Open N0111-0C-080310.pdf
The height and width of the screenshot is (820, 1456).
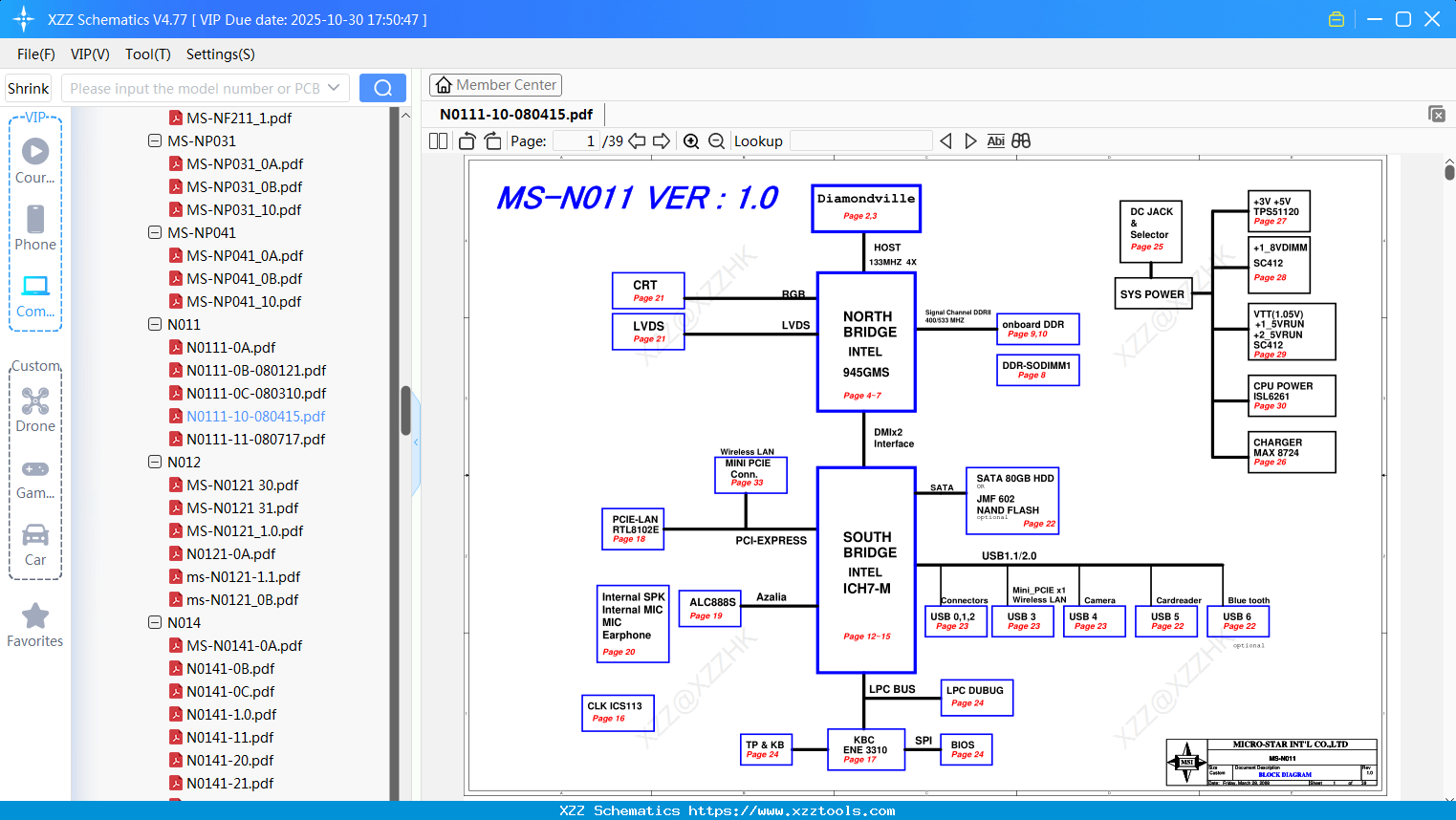pos(256,393)
